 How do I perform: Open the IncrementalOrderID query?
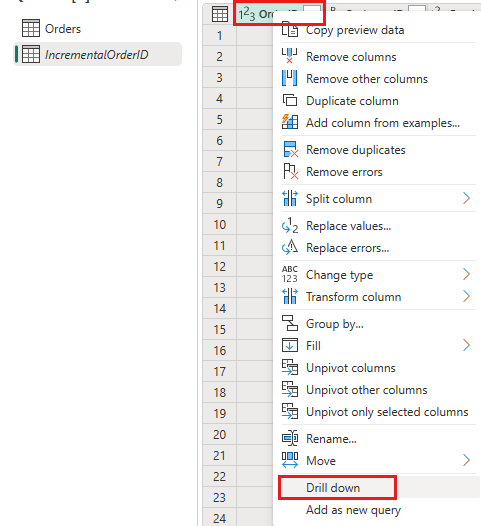point(97,54)
